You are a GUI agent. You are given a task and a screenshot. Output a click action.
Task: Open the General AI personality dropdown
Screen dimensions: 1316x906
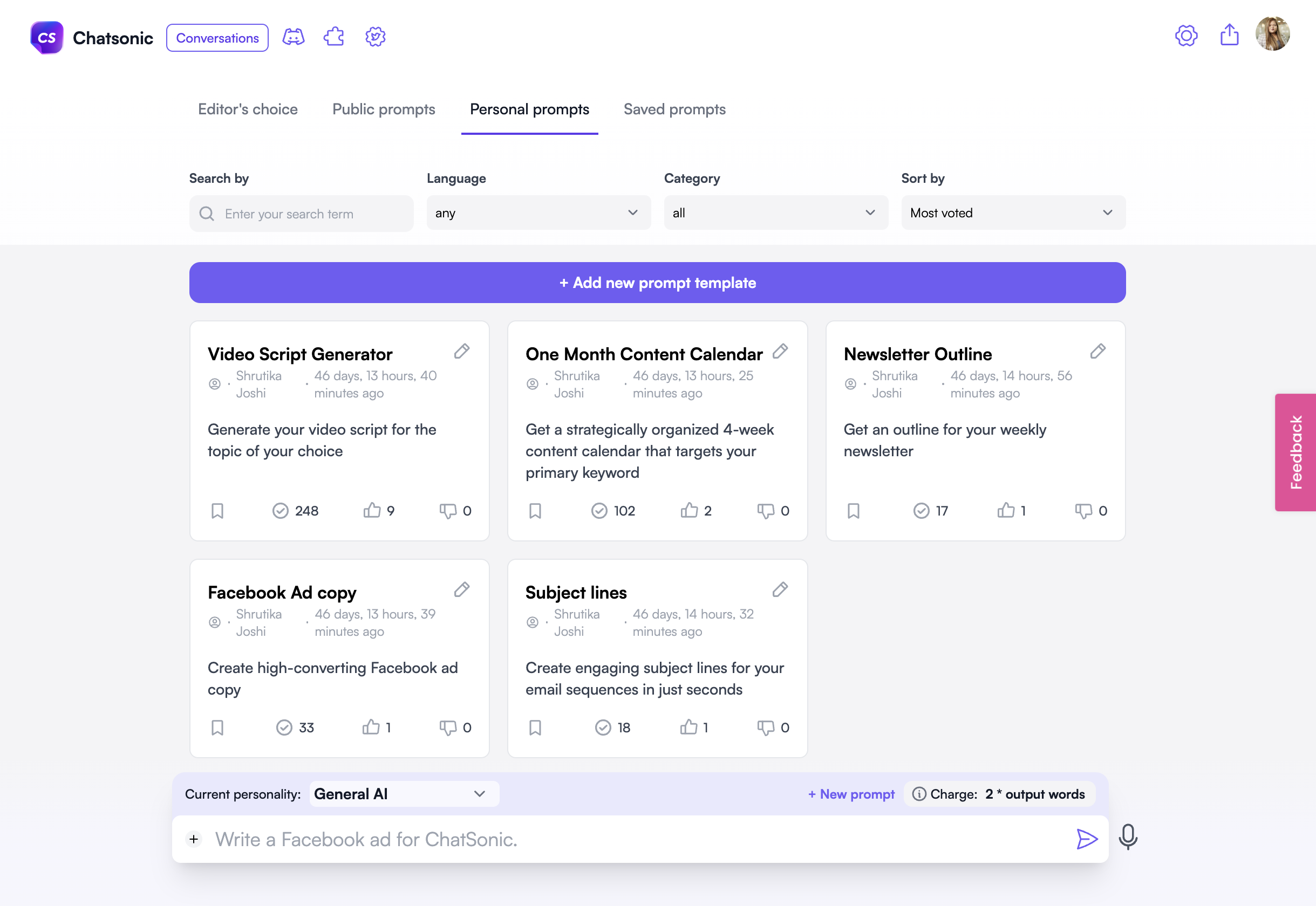404,794
